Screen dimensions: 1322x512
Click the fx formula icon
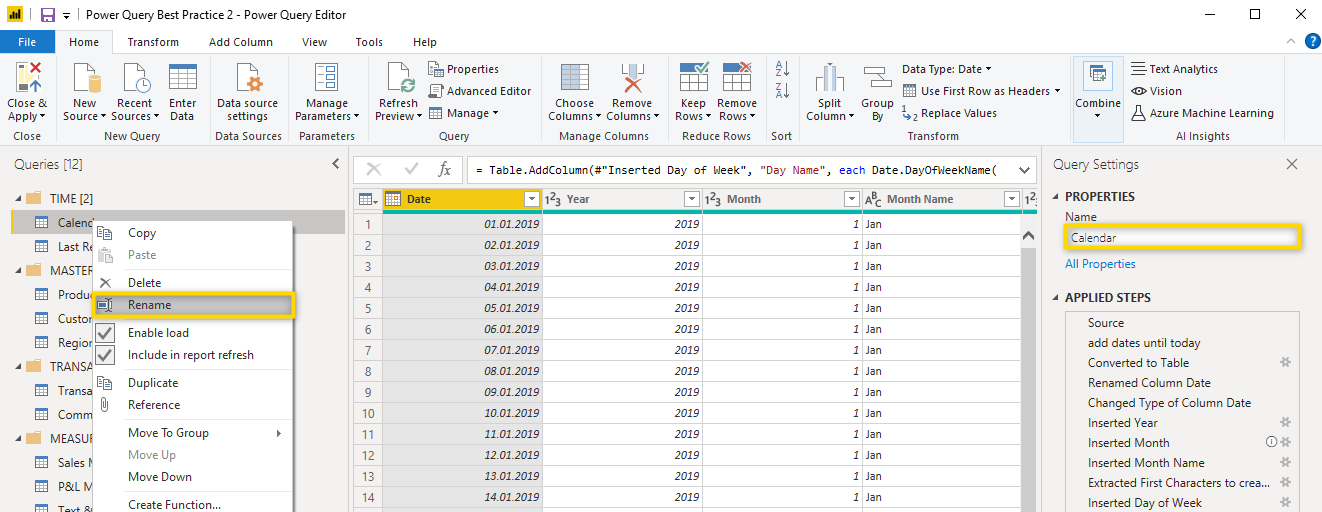point(445,170)
